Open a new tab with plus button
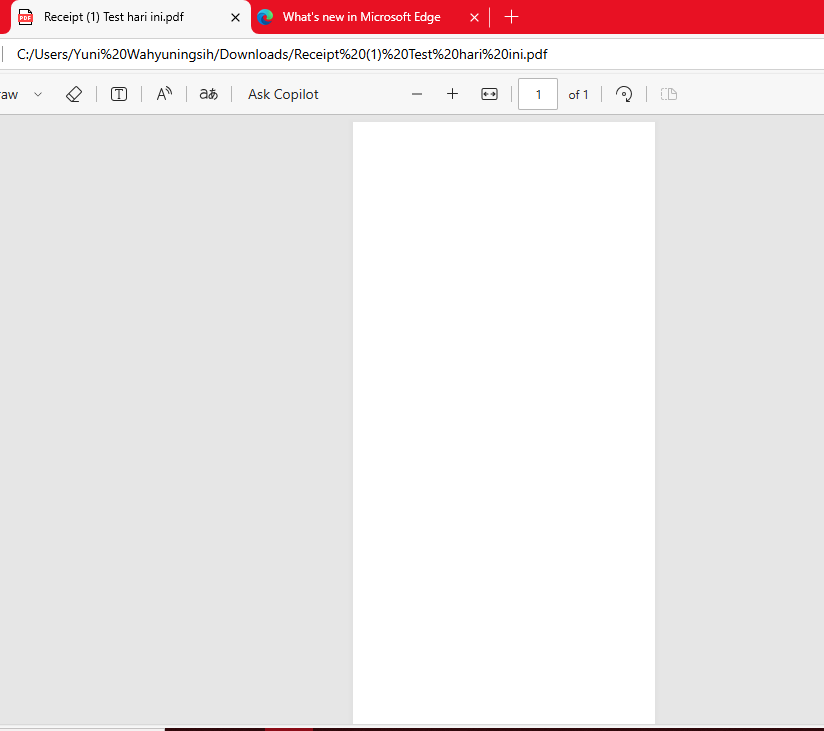The height and width of the screenshot is (731, 824). tap(511, 17)
